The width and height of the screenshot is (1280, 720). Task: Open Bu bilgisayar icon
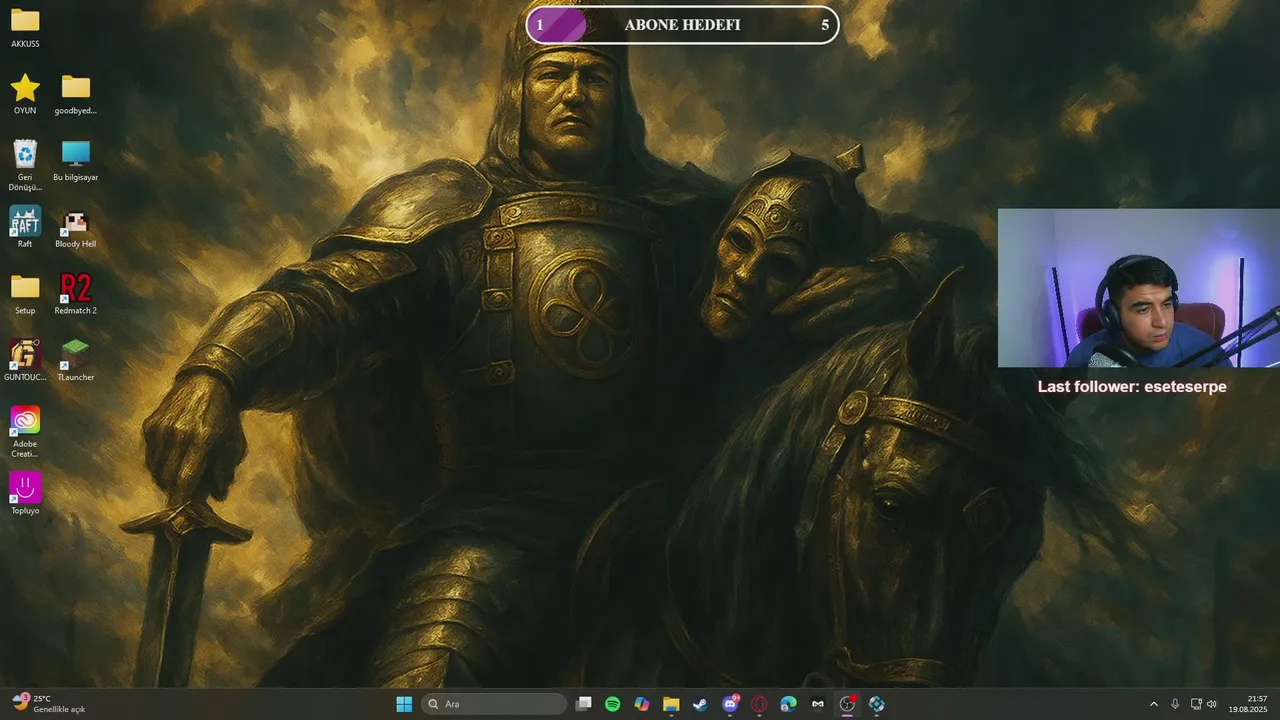pyautogui.click(x=76, y=161)
